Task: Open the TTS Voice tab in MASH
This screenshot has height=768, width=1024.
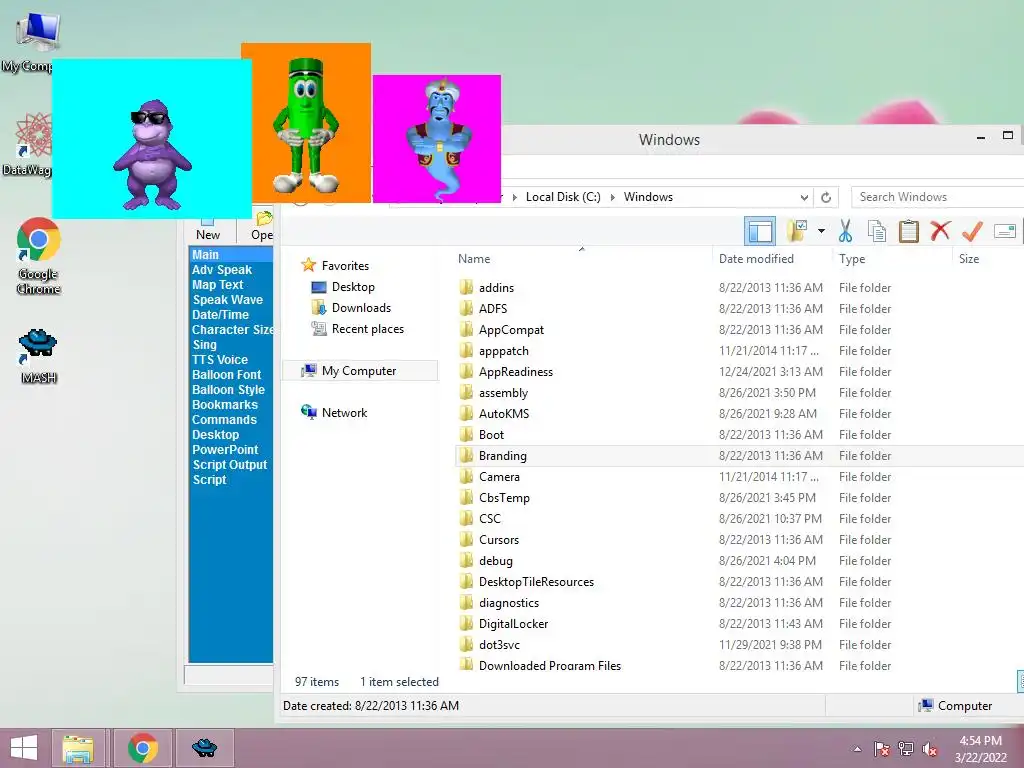Action: pyautogui.click(x=219, y=360)
